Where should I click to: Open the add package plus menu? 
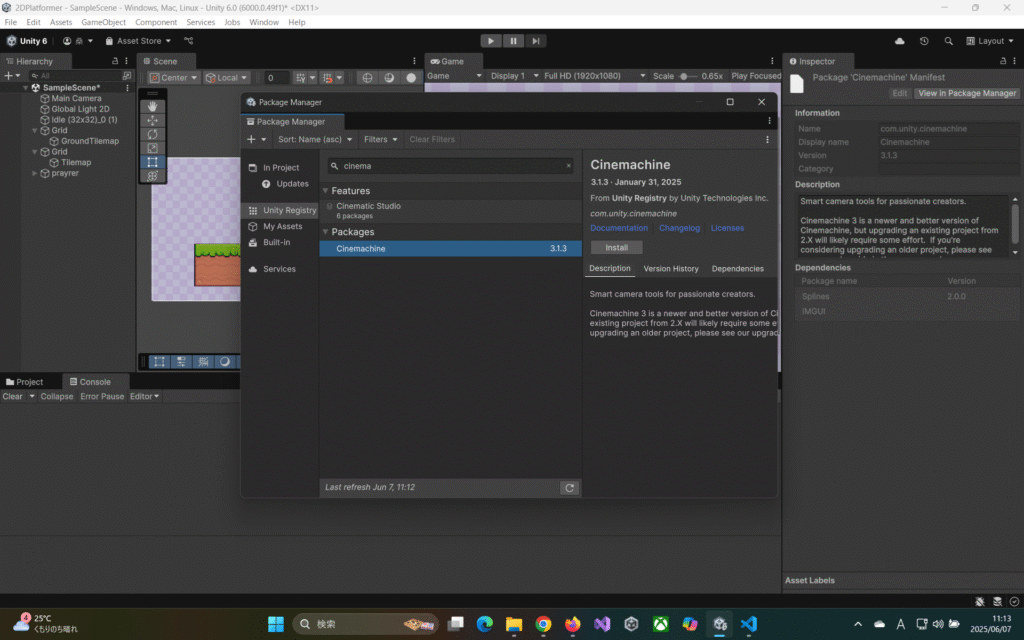point(256,139)
